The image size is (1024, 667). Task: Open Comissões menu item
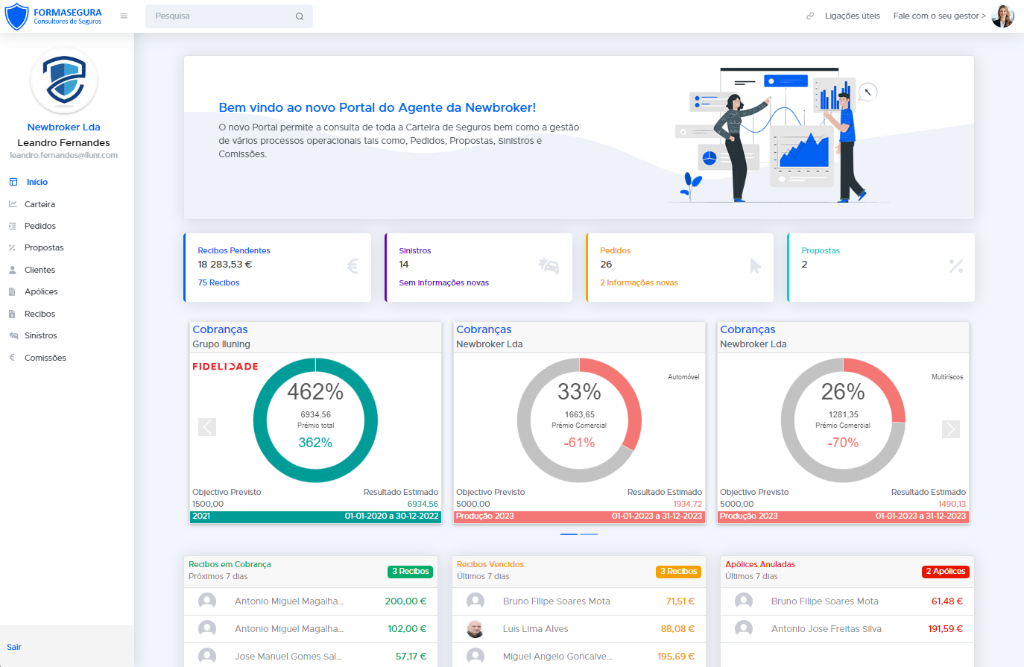click(45, 357)
